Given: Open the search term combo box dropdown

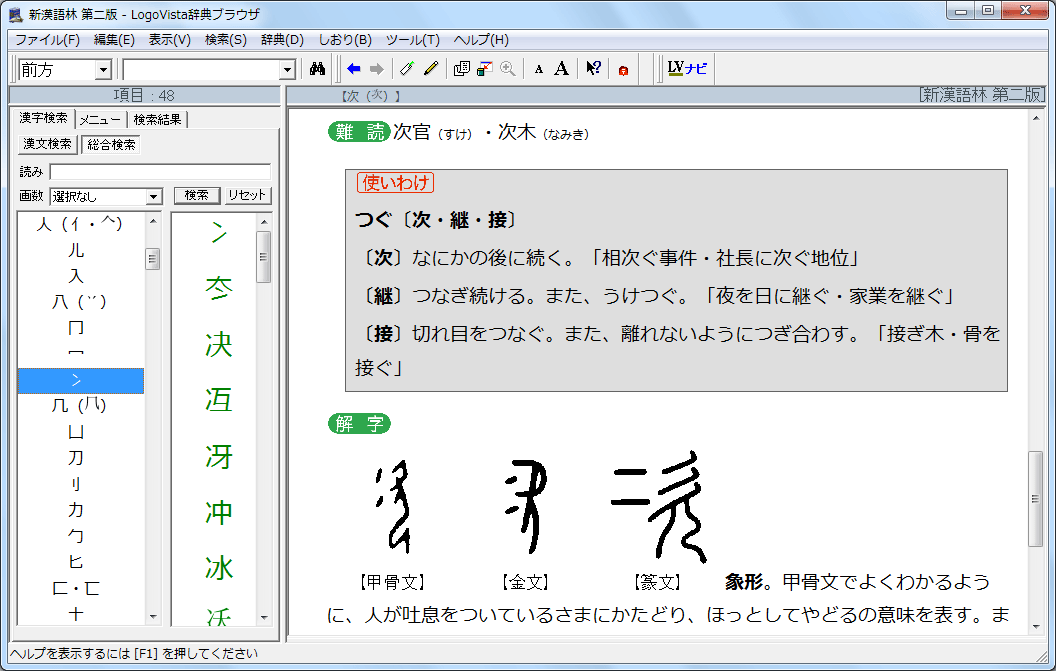Looking at the screenshot, I should [x=288, y=70].
